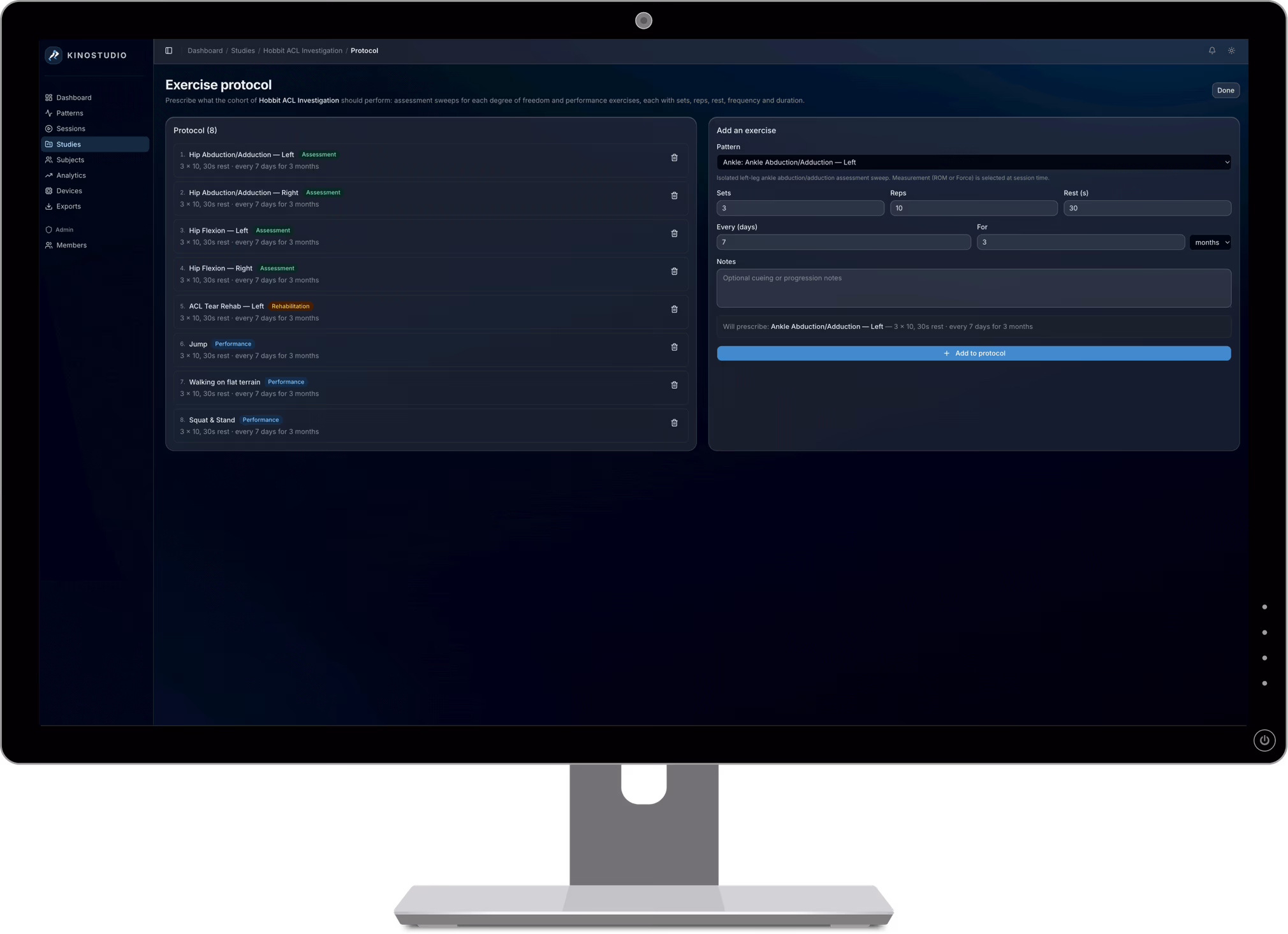Click the Add an exercise heading

pos(746,131)
